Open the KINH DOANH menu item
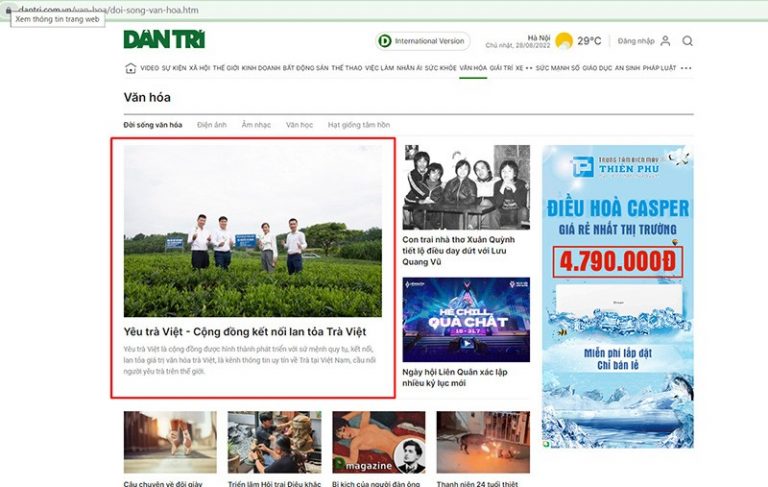The height and width of the screenshot is (487, 768). (x=261, y=68)
